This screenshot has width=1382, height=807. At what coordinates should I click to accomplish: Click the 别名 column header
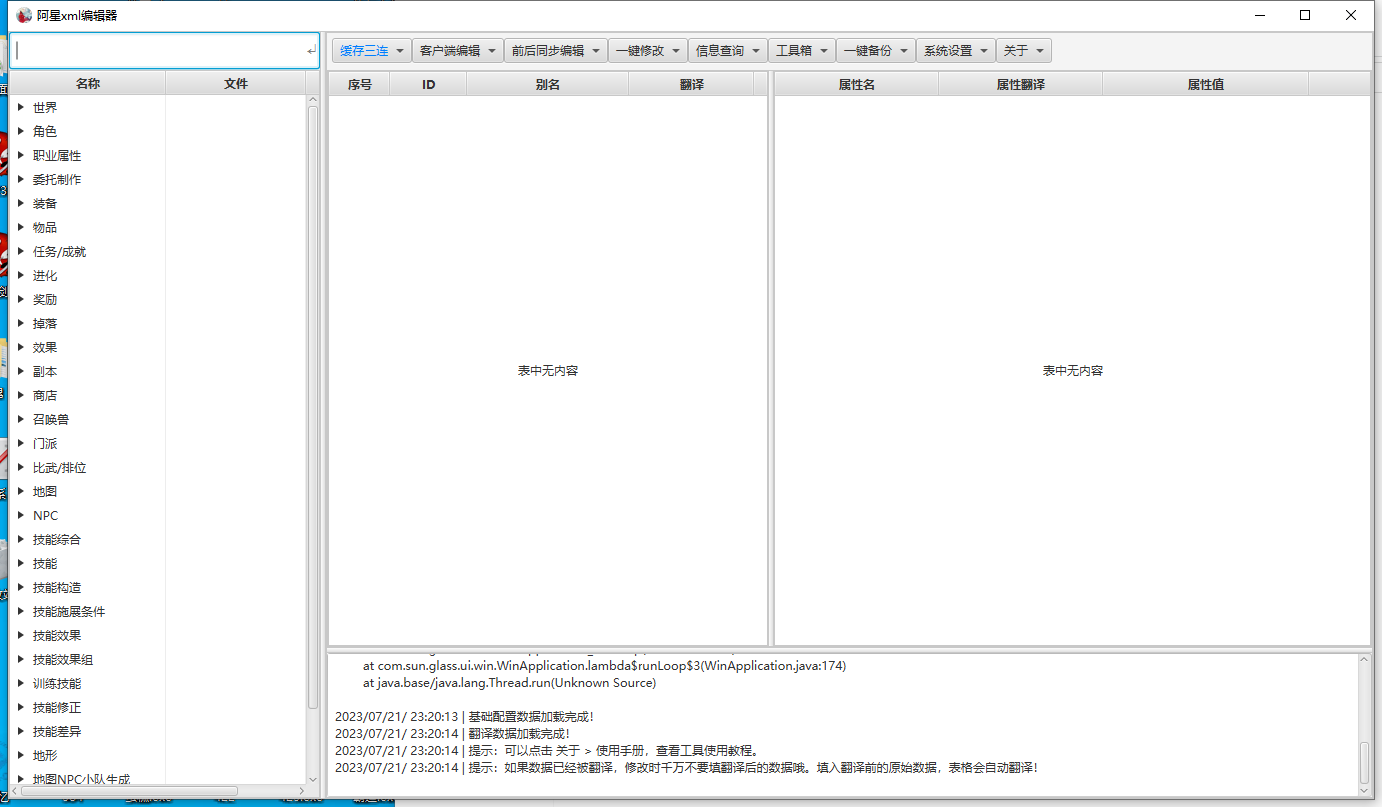(x=548, y=84)
